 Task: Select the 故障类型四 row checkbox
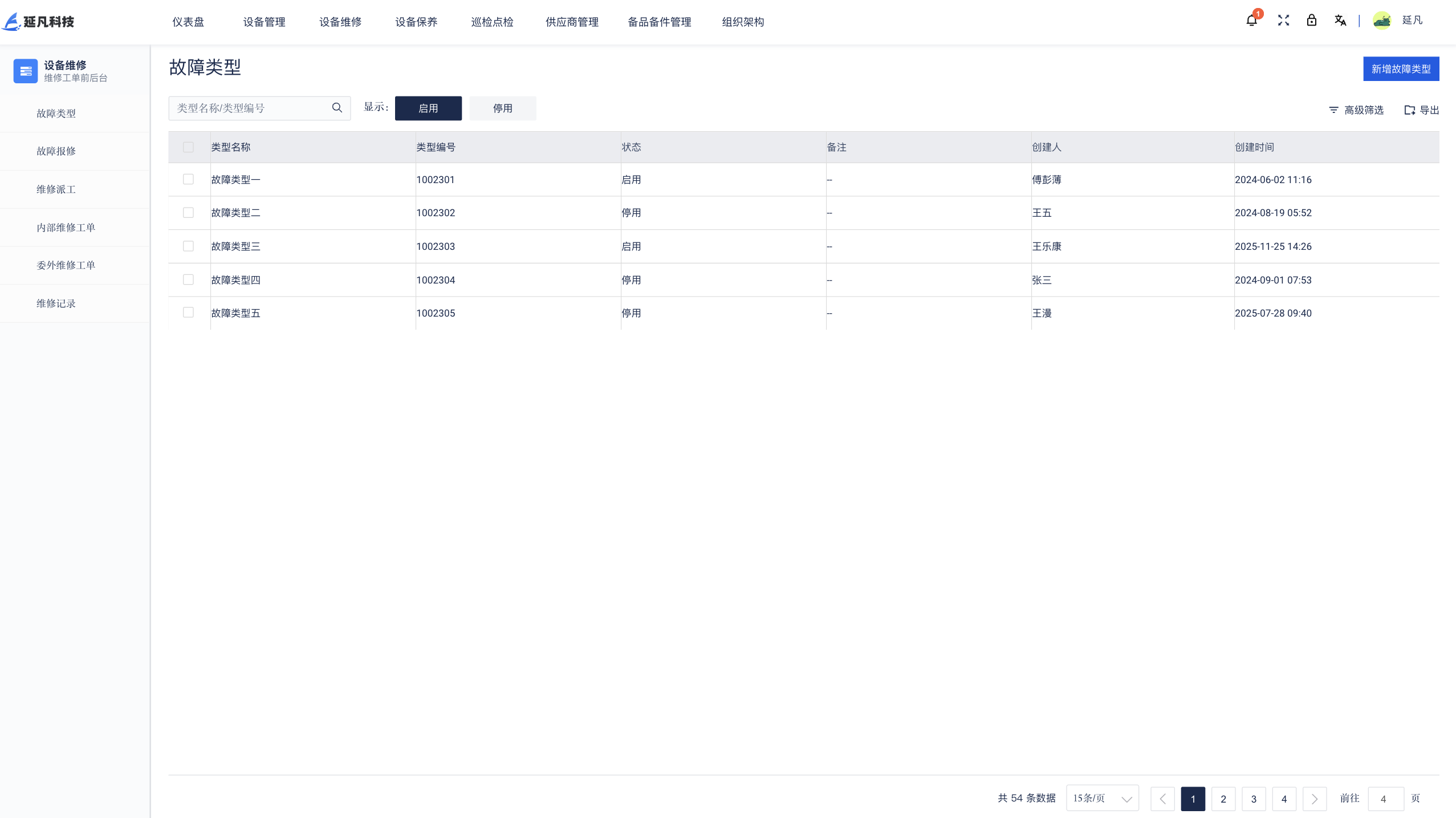coord(188,280)
